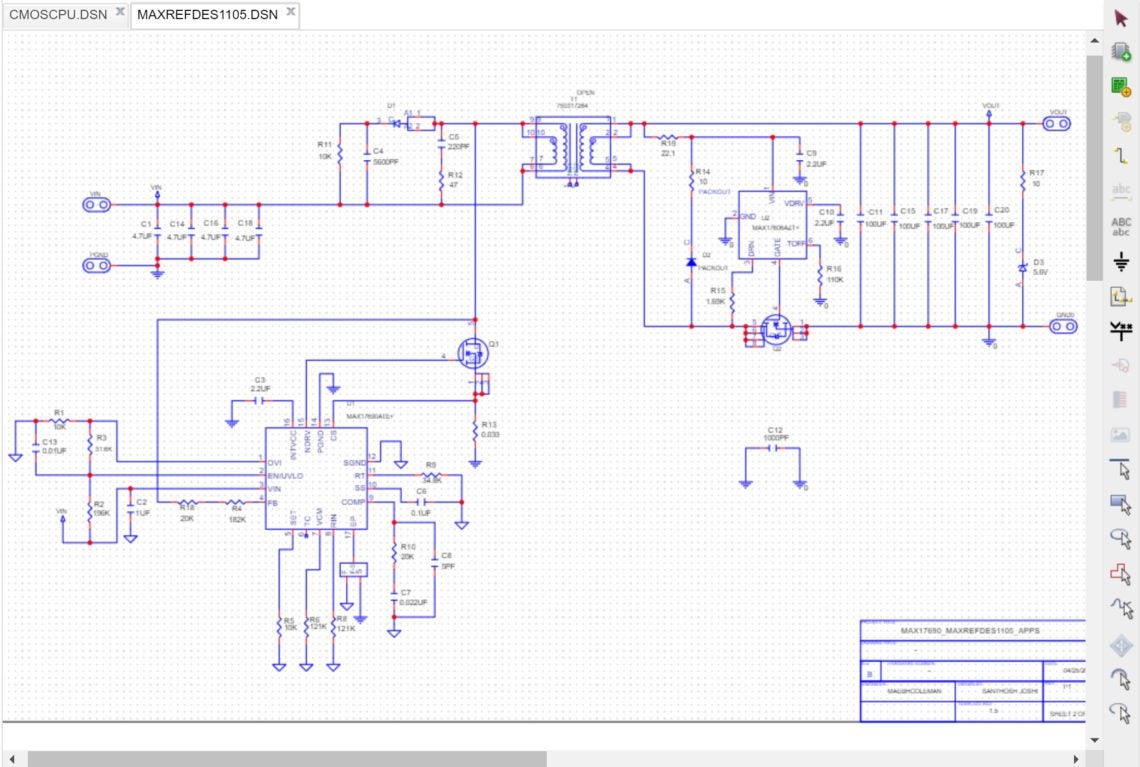Click the greyed blue diamond icon
1140x767 pixels.
coord(1120,644)
